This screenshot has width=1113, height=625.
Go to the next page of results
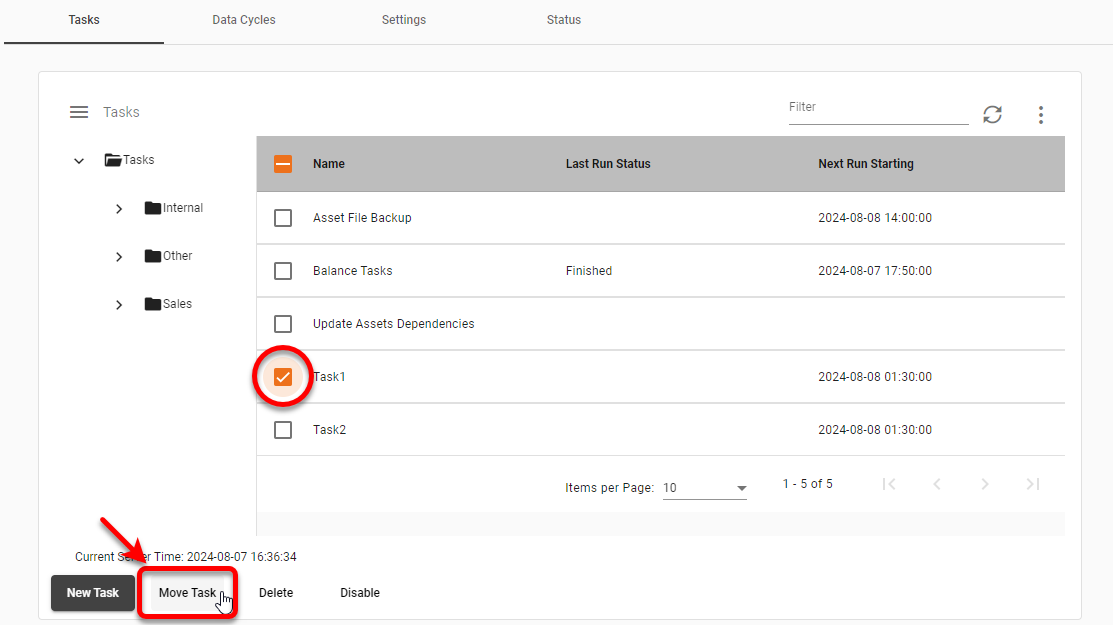point(984,484)
